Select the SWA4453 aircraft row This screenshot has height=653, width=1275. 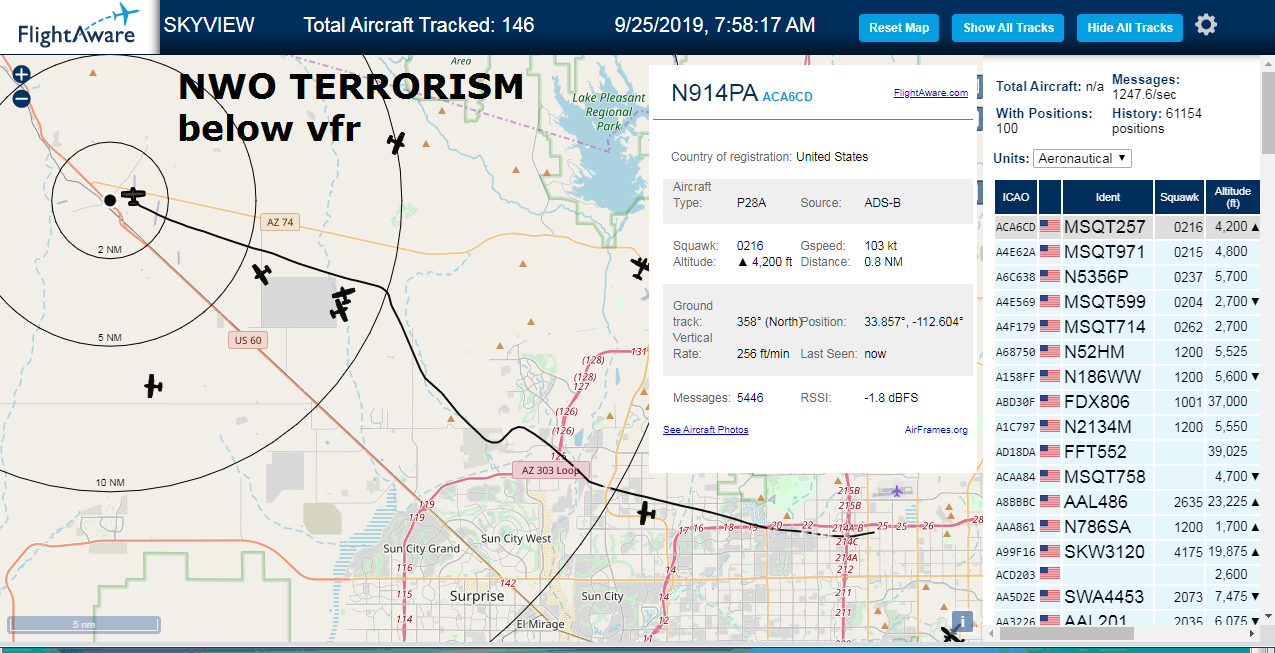(x=1127, y=597)
